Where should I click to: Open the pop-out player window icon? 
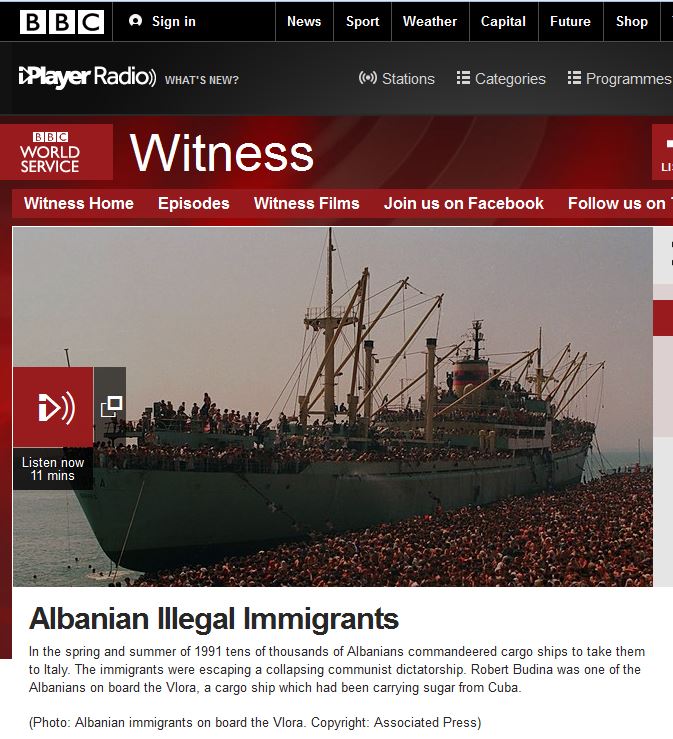111,407
